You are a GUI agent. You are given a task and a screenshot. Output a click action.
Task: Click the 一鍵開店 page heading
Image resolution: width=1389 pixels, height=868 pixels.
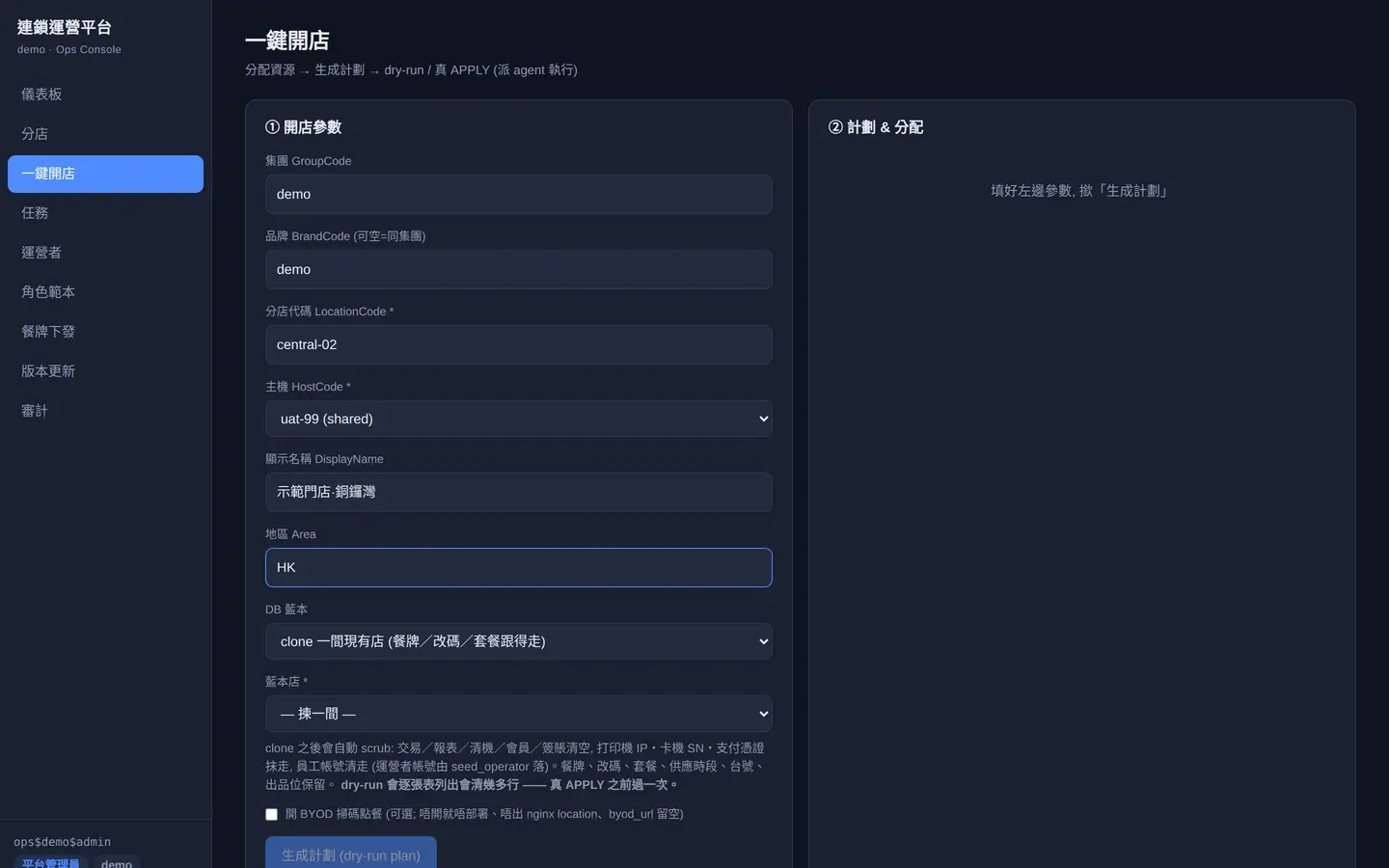coord(287,41)
